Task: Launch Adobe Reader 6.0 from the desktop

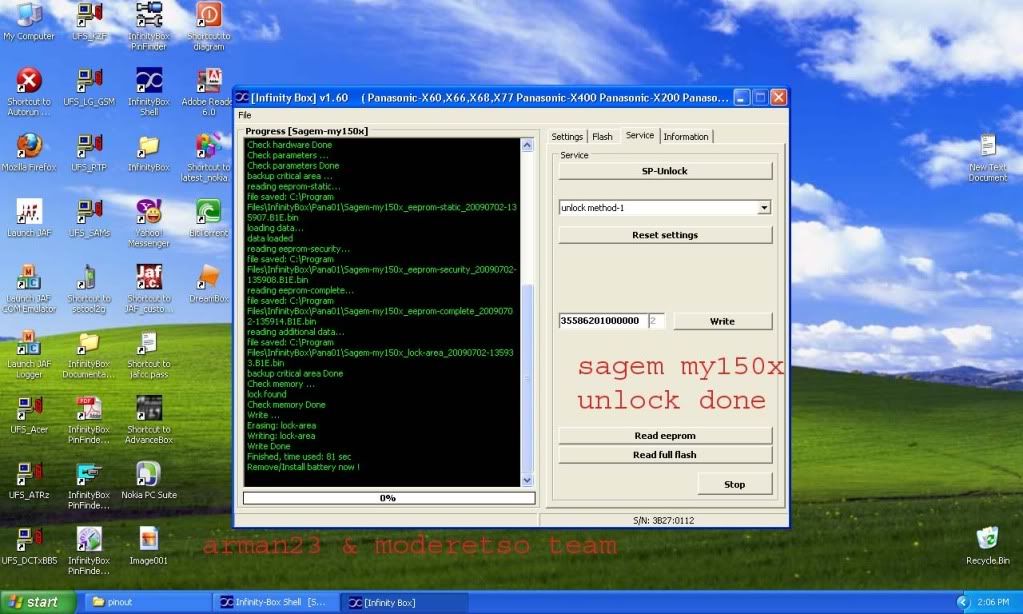Action: pyautogui.click(x=207, y=91)
